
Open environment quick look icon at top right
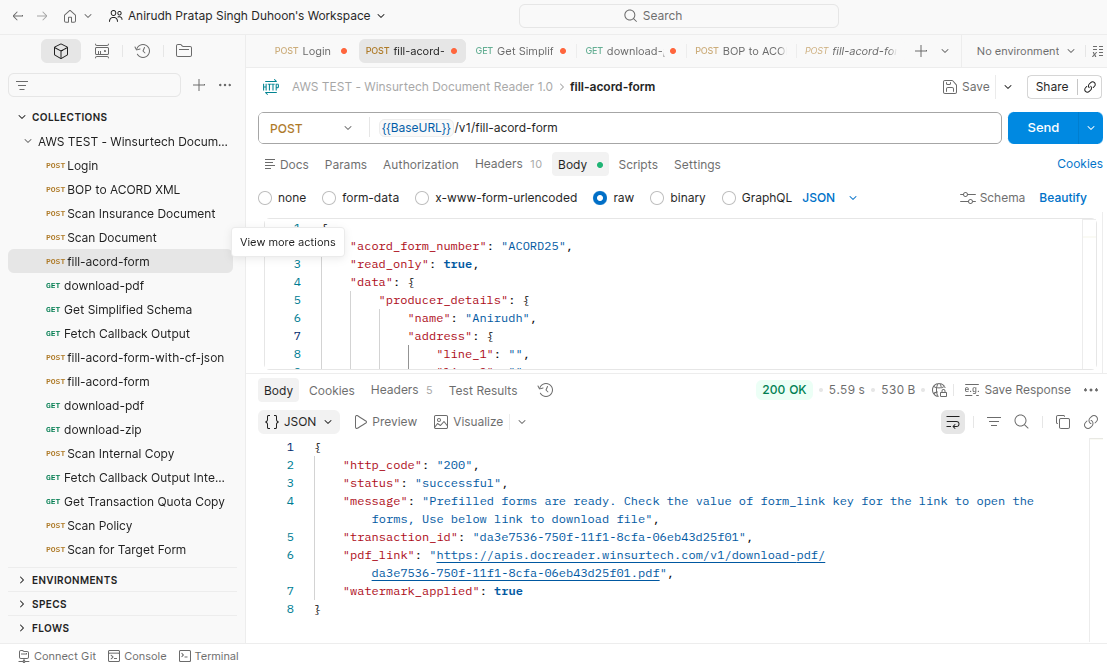(x=1097, y=51)
